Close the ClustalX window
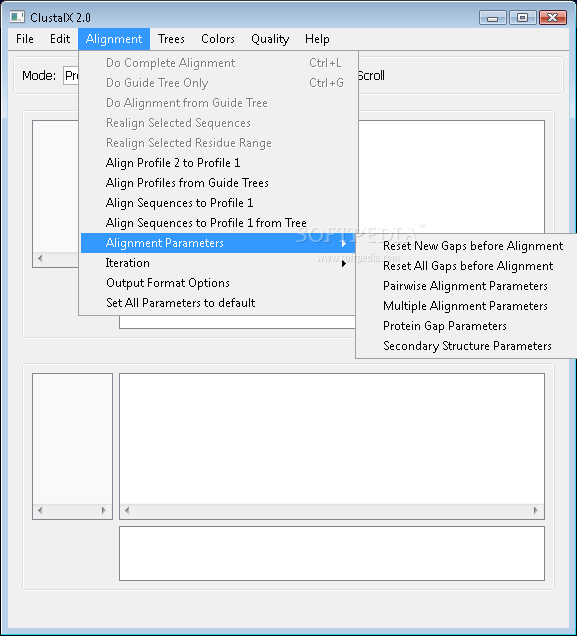This screenshot has height=636, width=577. [x=553, y=18]
